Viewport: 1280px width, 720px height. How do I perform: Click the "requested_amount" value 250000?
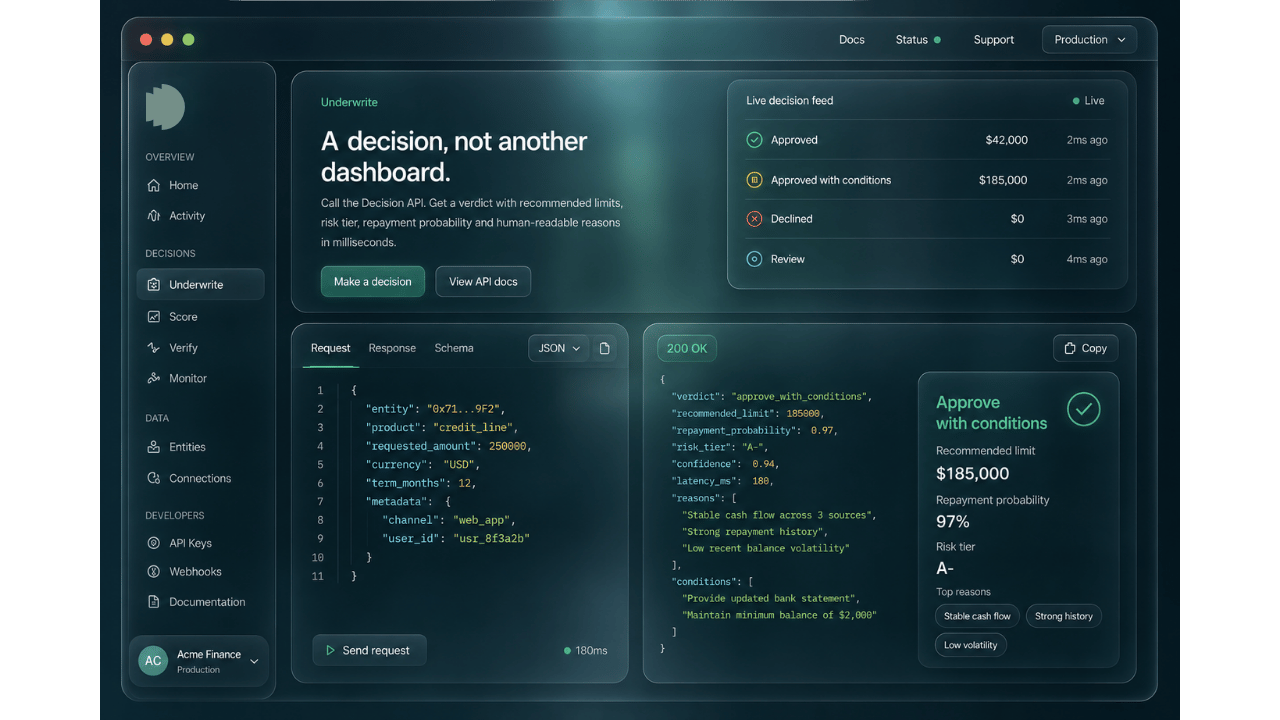coord(509,446)
